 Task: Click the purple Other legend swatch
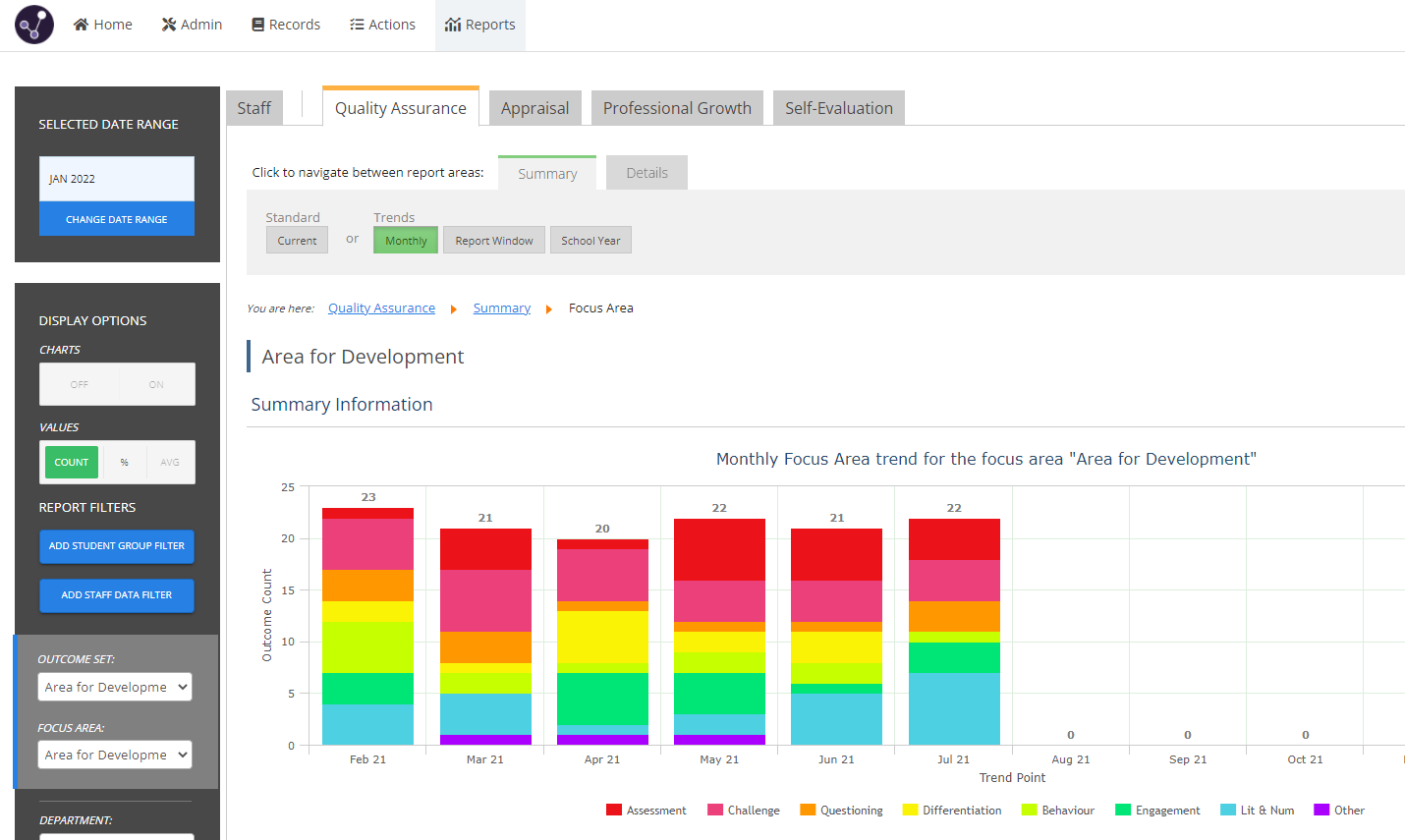point(1321,810)
